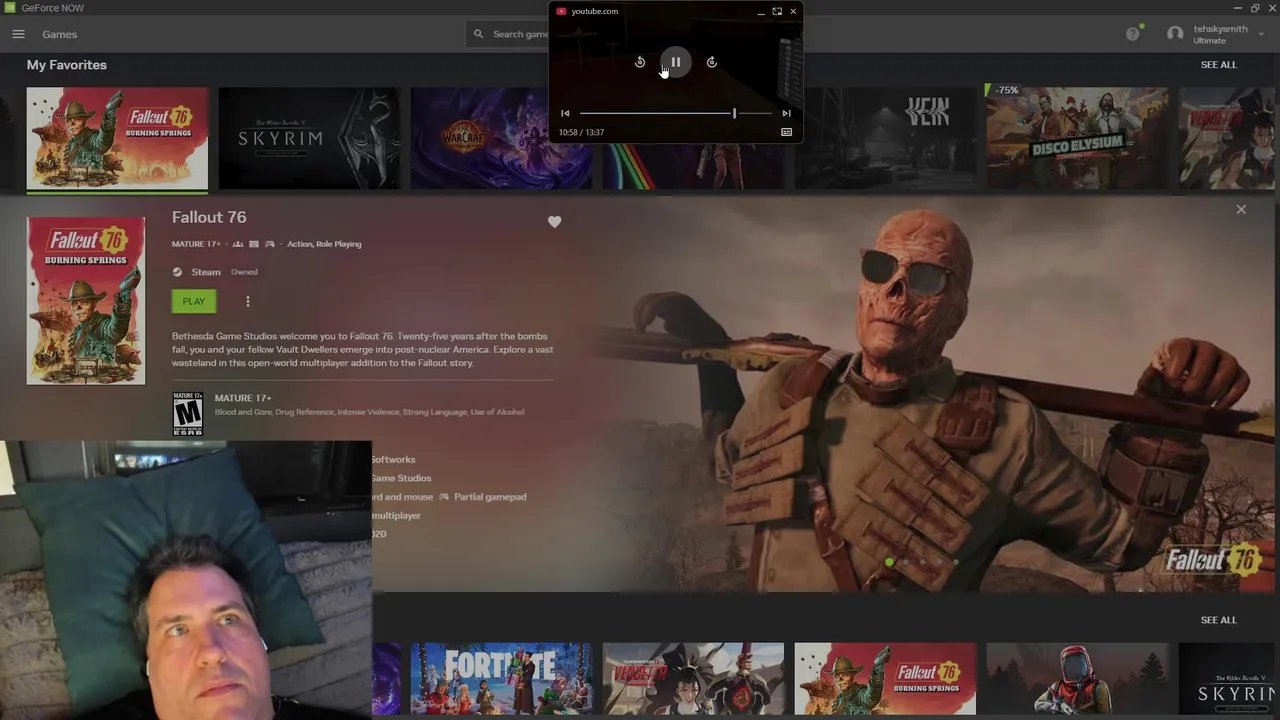Expand the account dropdown arrow

click(1261, 34)
